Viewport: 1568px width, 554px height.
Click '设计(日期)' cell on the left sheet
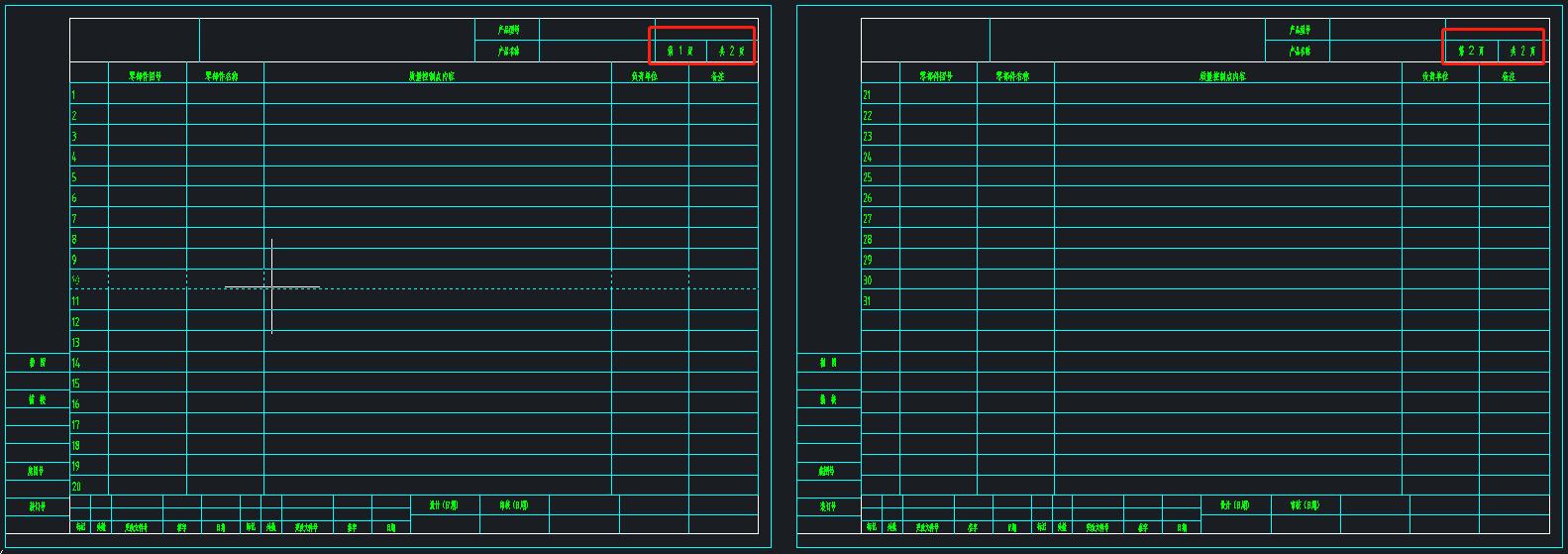(444, 505)
